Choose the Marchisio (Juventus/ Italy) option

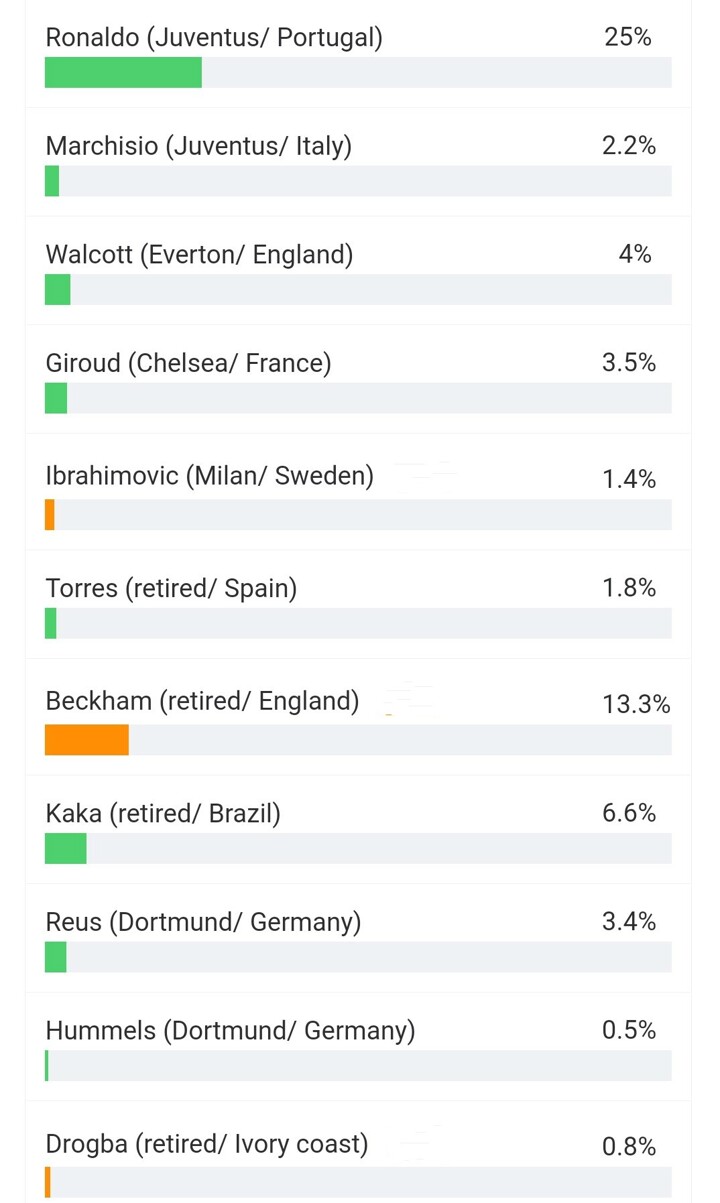coord(198,146)
